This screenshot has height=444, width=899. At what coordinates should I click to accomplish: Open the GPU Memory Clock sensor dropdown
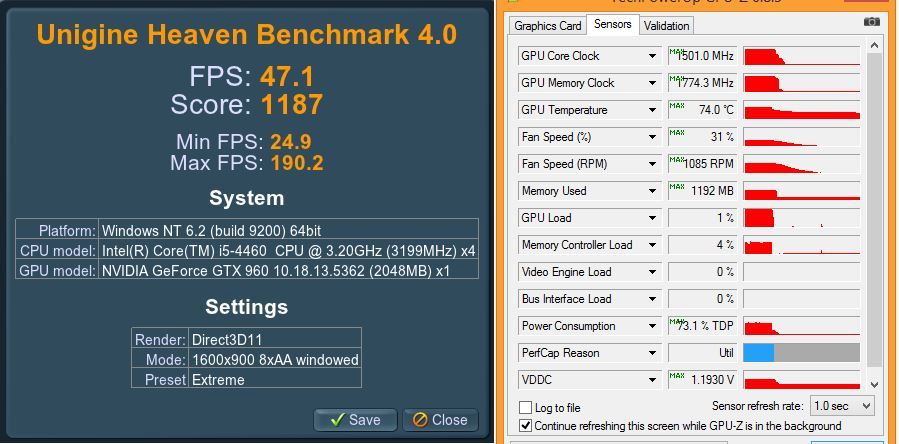click(x=652, y=83)
